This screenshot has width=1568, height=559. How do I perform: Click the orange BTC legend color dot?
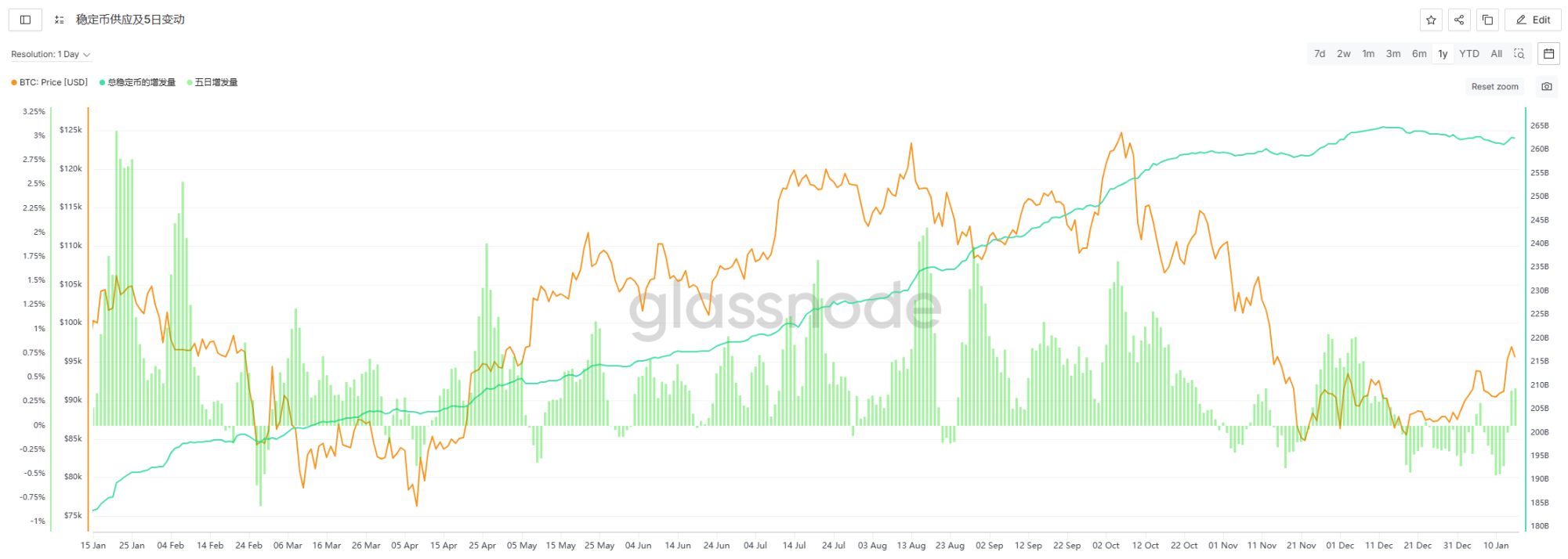coord(14,82)
